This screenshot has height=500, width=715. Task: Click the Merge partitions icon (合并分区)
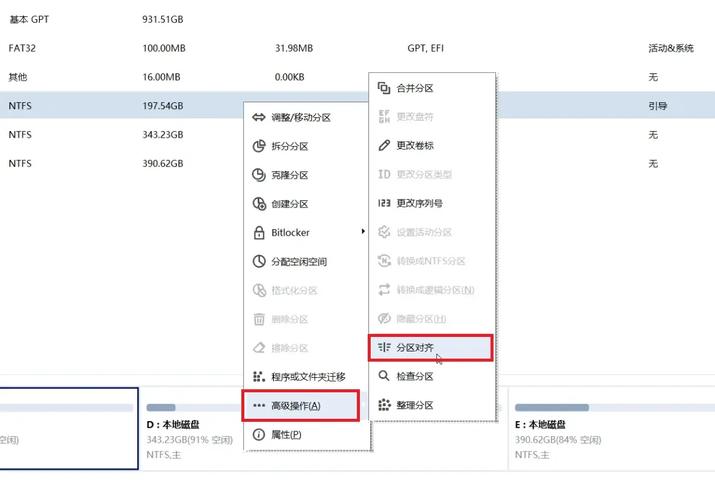pos(384,88)
